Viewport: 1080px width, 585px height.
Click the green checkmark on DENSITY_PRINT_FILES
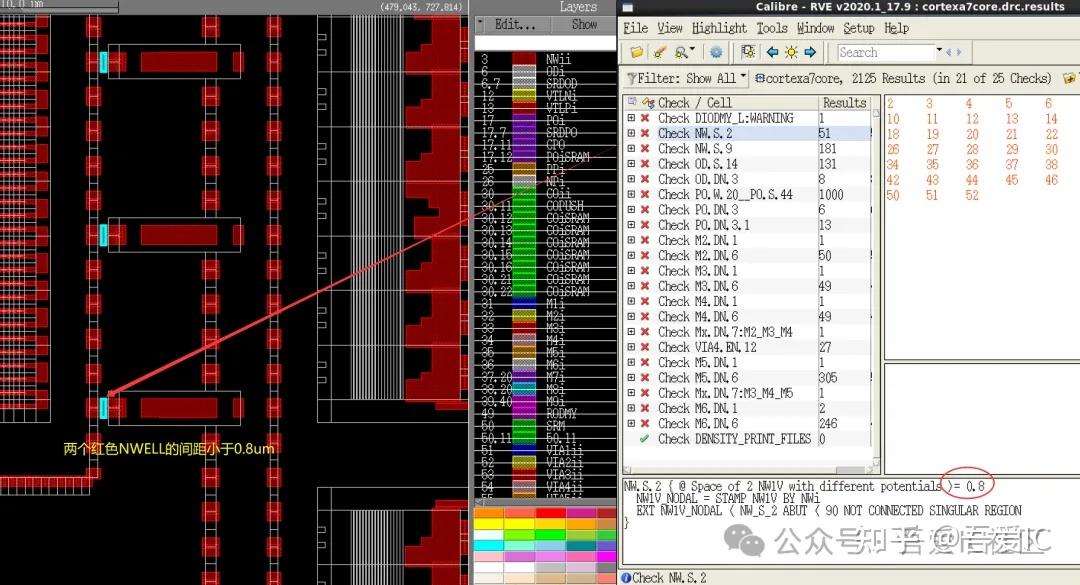point(644,438)
